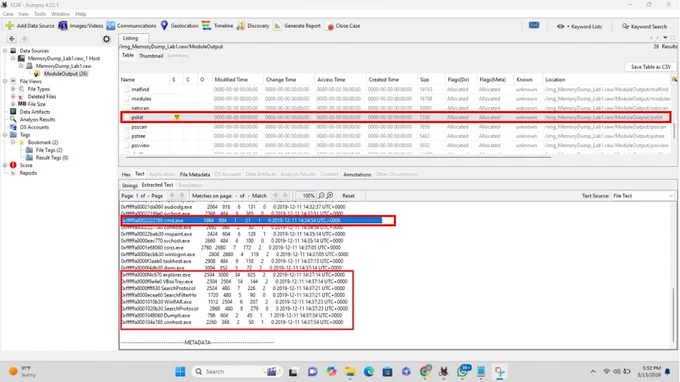Open the View menu

[x=23, y=14]
